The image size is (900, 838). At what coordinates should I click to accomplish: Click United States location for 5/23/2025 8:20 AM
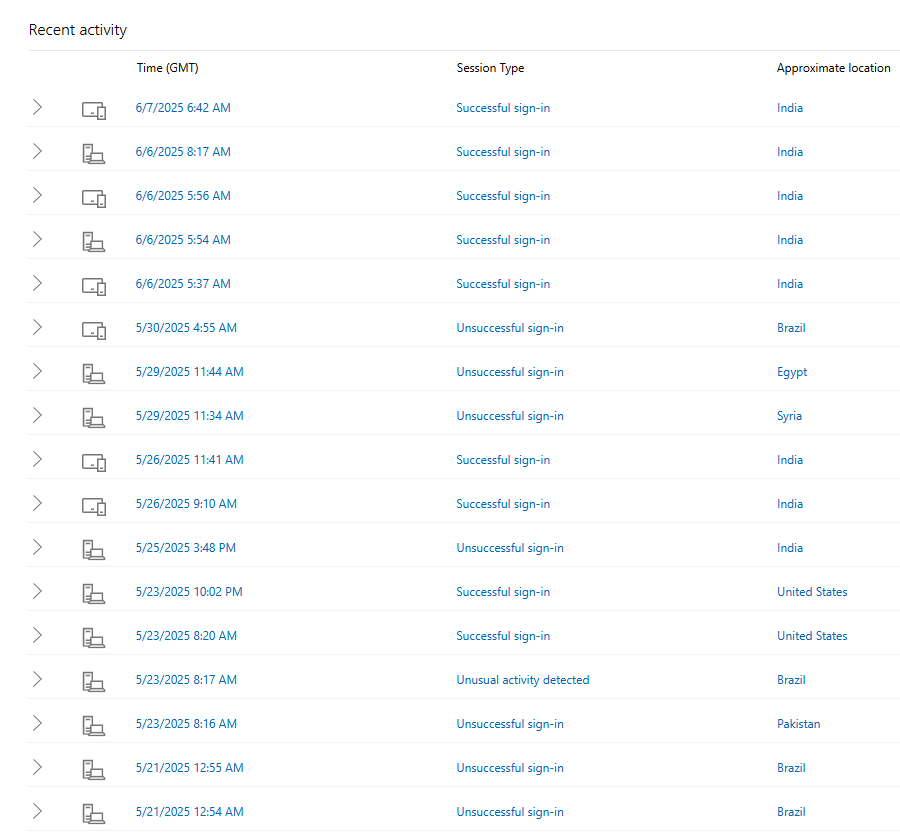pos(812,636)
